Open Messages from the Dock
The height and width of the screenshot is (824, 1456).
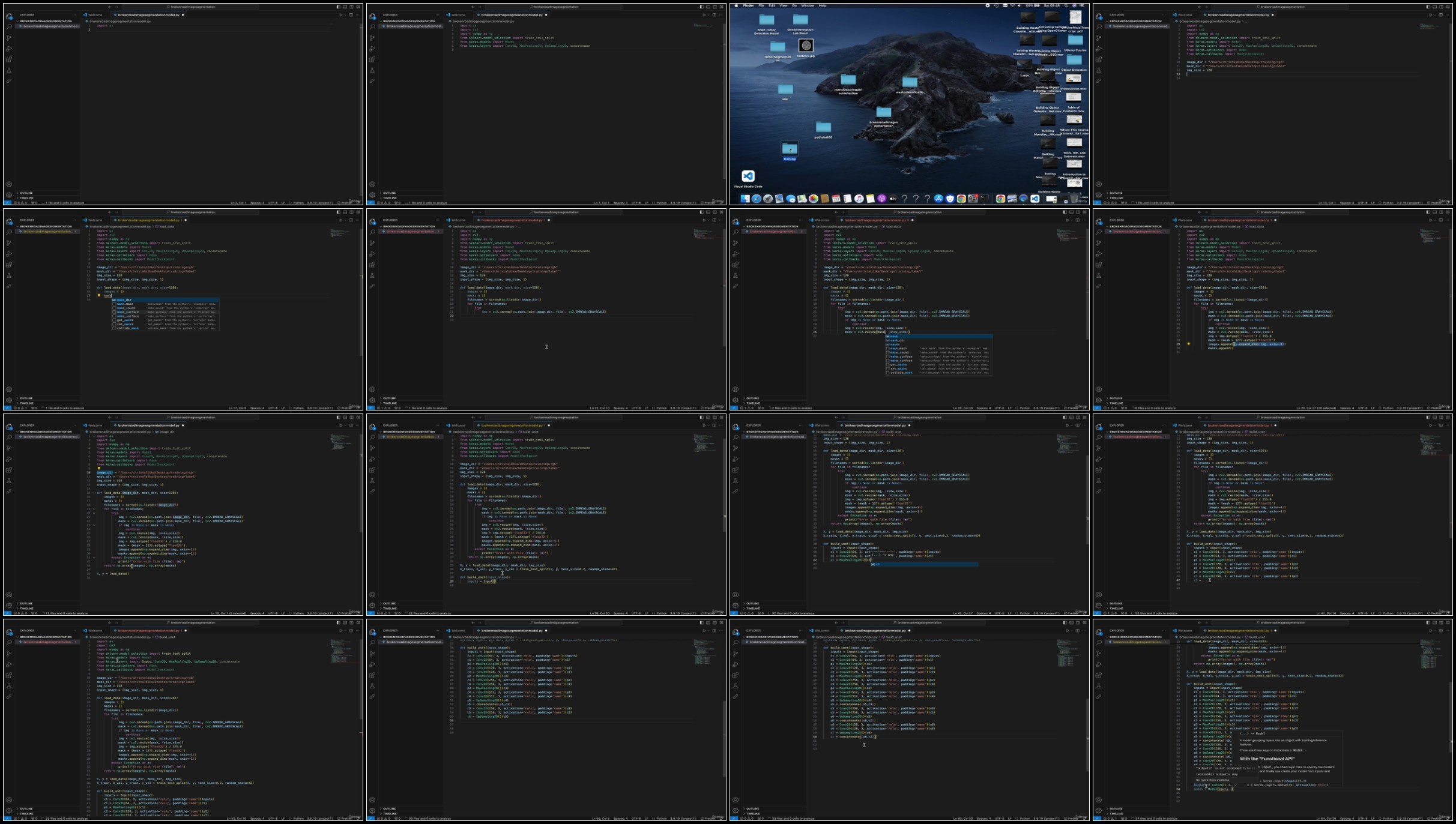pos(791,199)
